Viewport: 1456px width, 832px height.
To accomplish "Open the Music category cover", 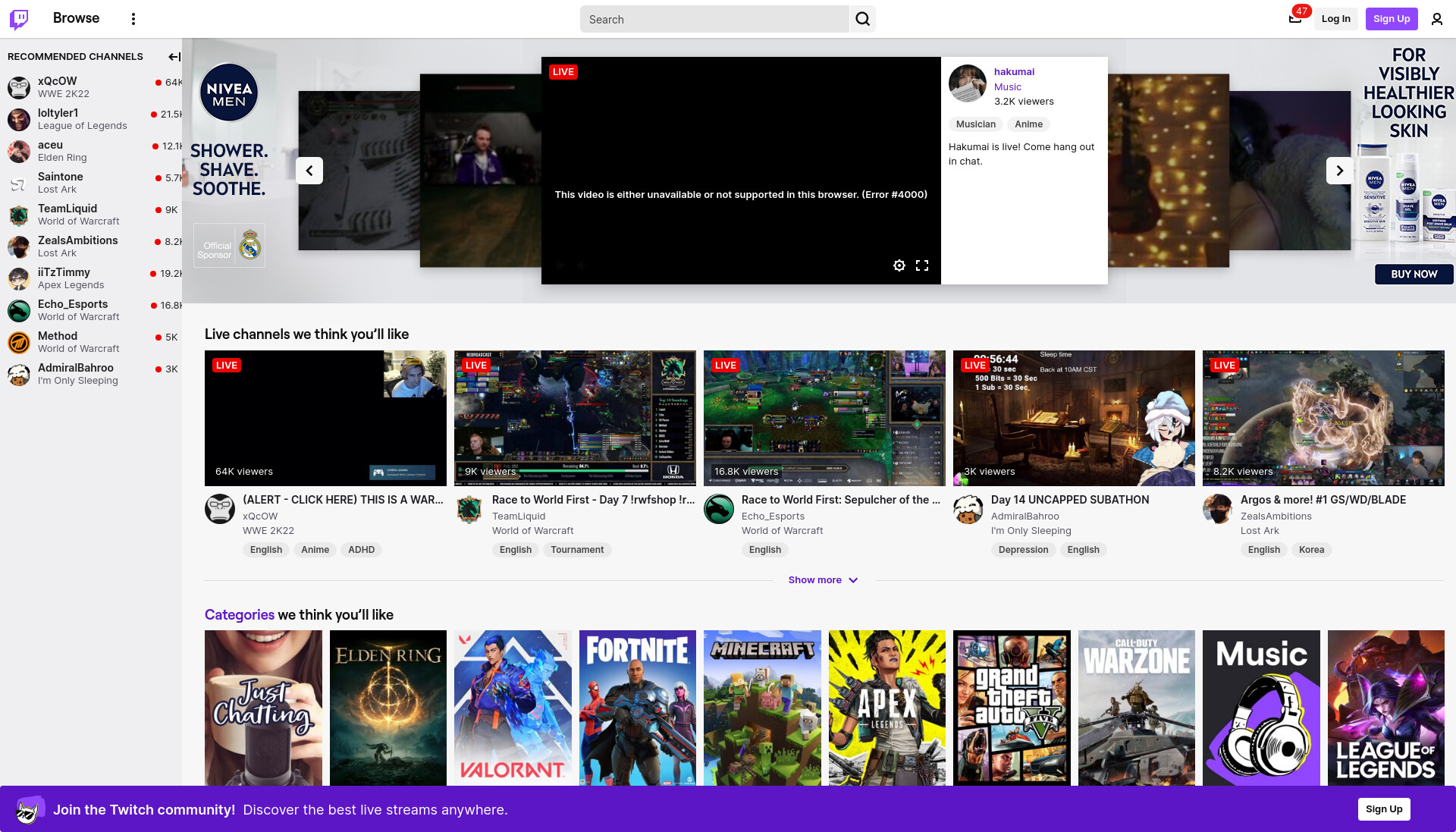I will [x=1261, y=708].
